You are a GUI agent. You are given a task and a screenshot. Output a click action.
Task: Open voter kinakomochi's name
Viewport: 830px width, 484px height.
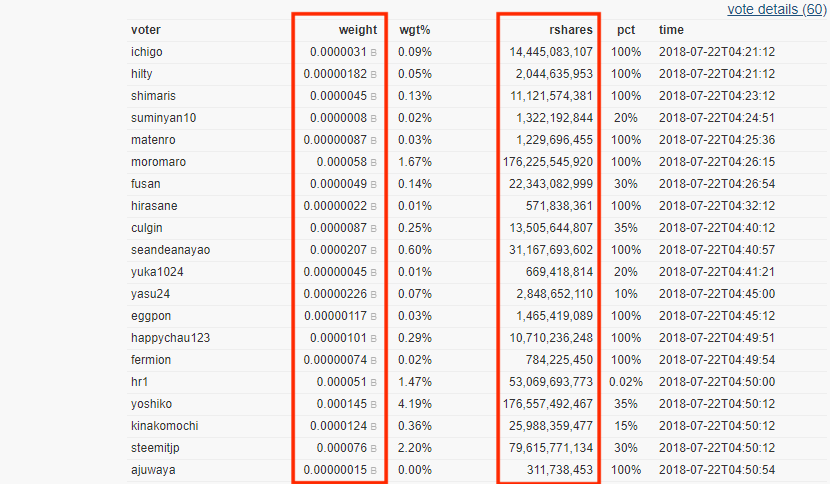point(165,426)
